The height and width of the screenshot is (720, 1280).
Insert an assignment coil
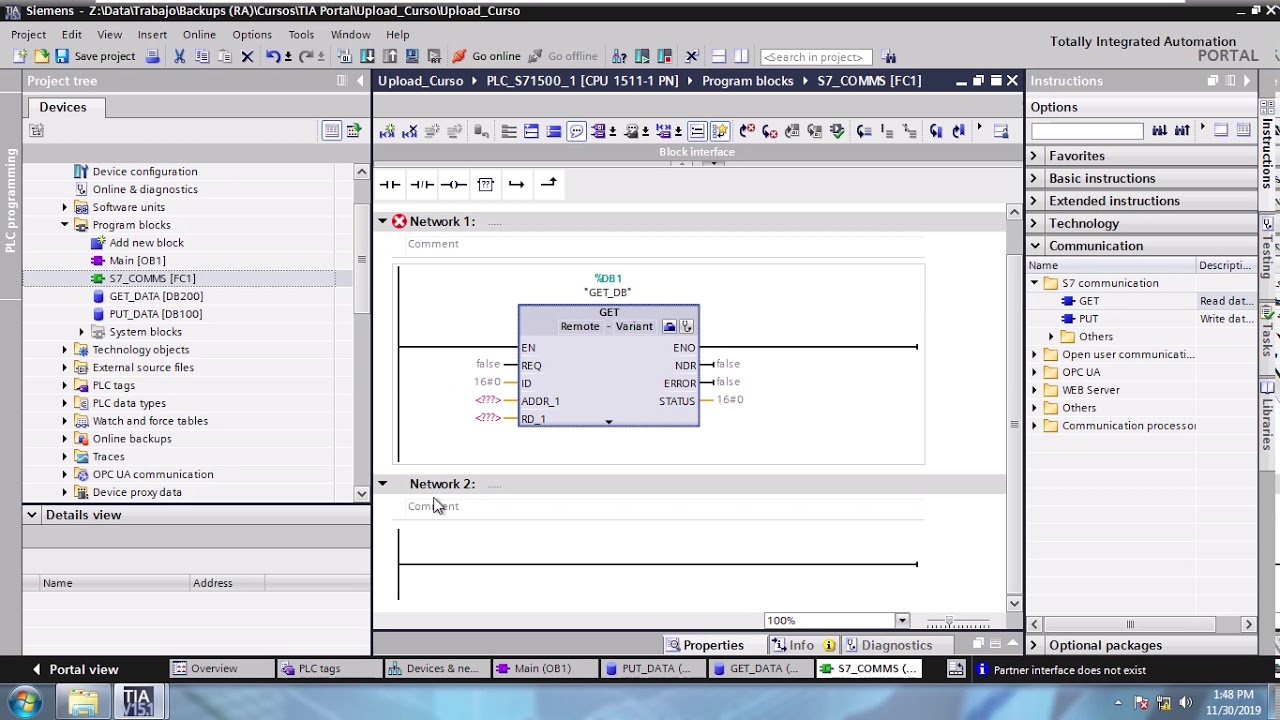[x=454, y=184]
